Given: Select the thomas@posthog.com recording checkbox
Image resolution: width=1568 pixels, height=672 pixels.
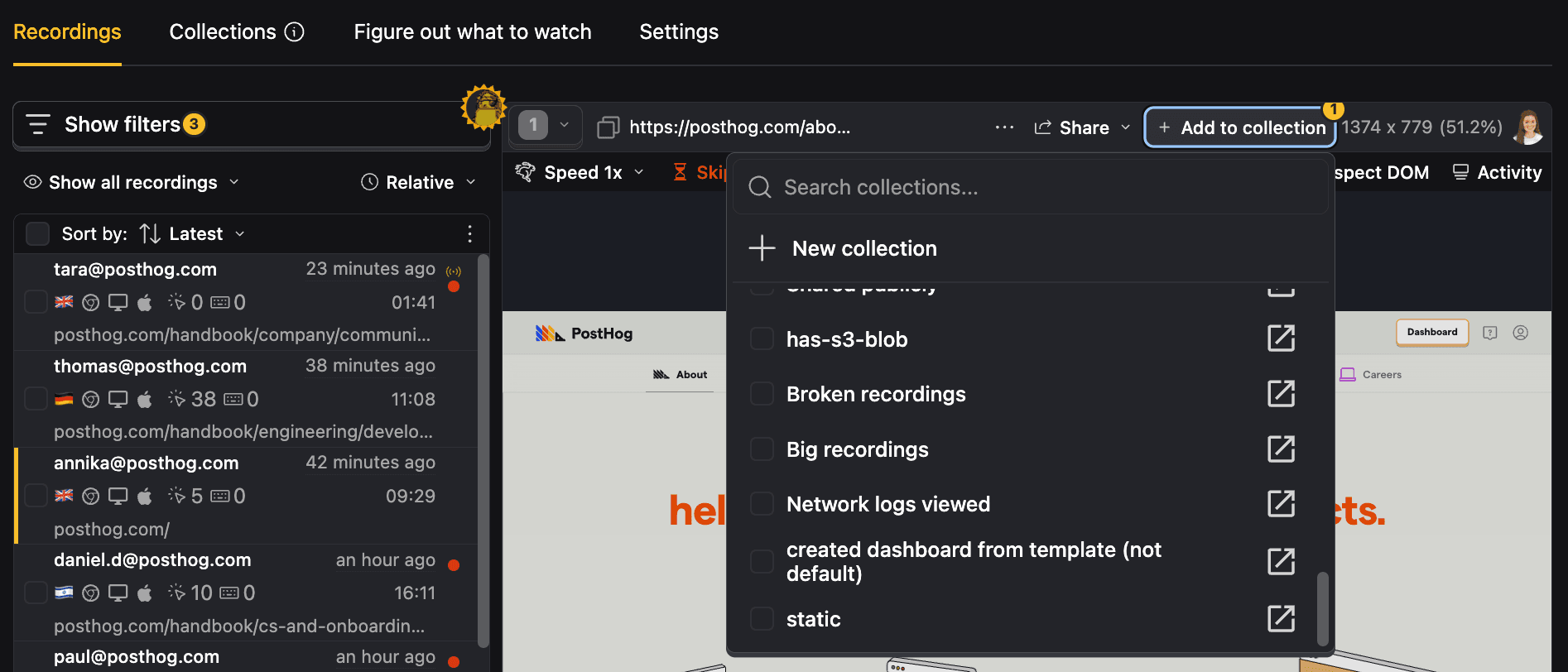Looking at the screenshot, I should pos(36,399).
